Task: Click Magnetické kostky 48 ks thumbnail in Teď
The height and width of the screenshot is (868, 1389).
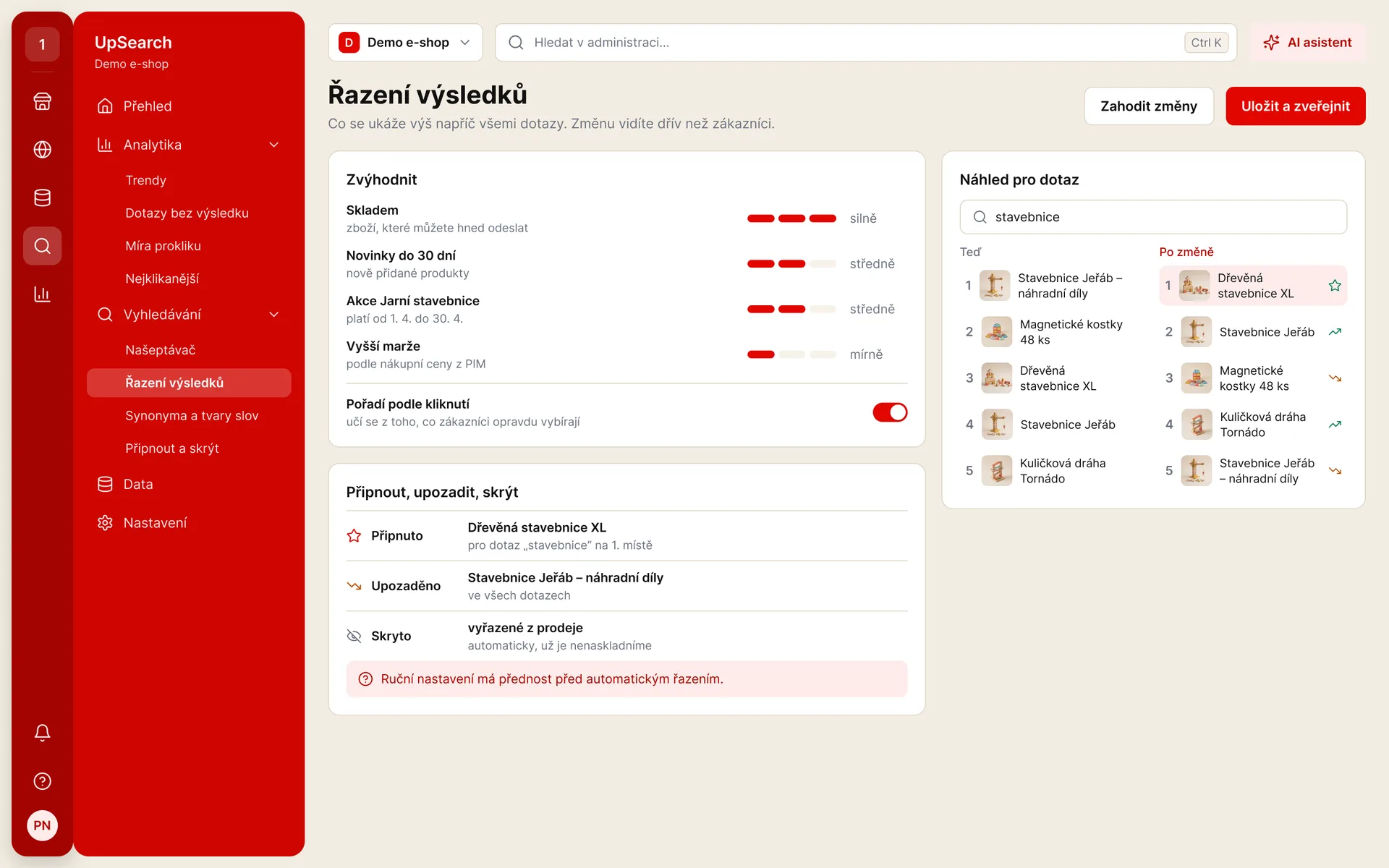Action: click(996, 332)
